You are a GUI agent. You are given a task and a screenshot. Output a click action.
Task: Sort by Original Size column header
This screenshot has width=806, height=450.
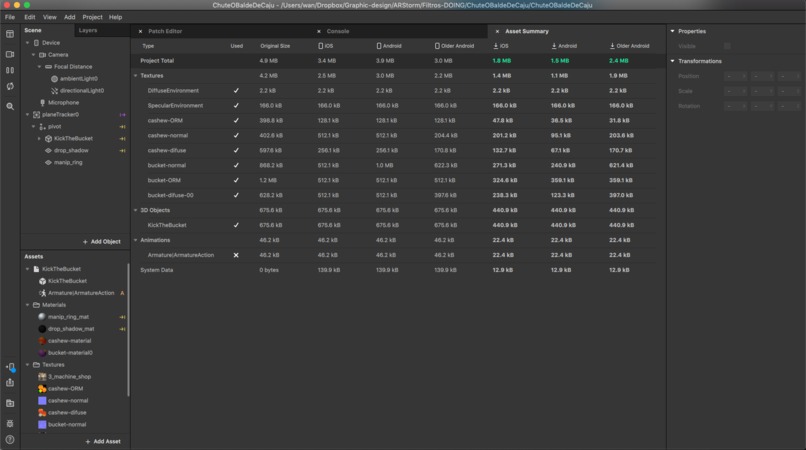pyautogui.click(x=275, y=46)
